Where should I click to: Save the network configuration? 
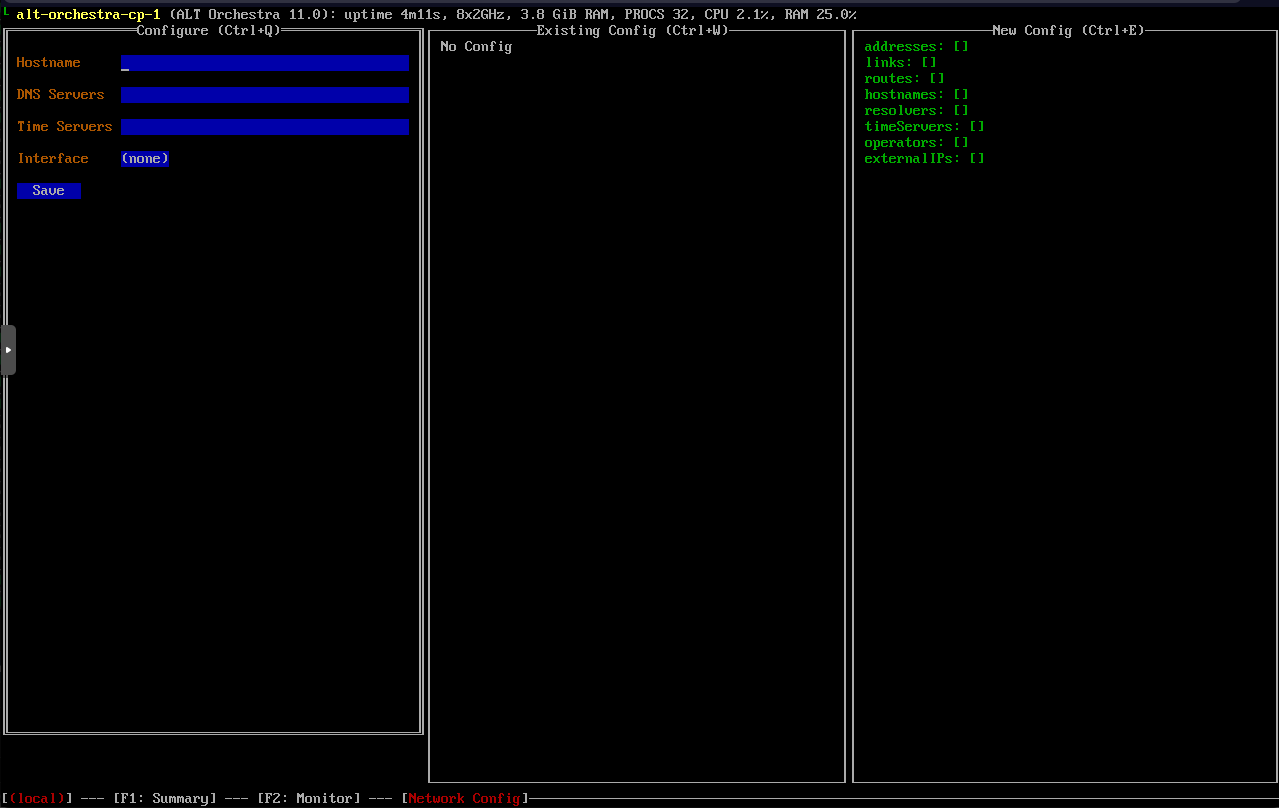coord(49,191)
